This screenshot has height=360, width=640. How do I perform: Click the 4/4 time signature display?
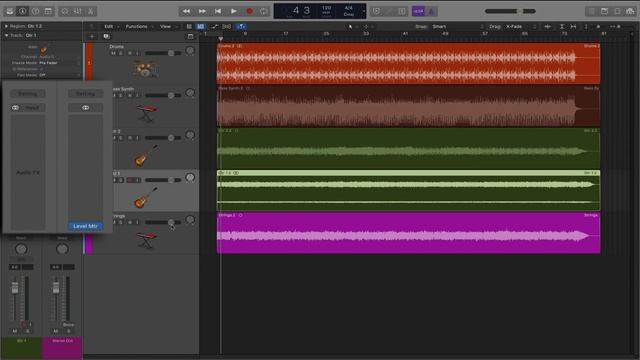pos(349,8)
